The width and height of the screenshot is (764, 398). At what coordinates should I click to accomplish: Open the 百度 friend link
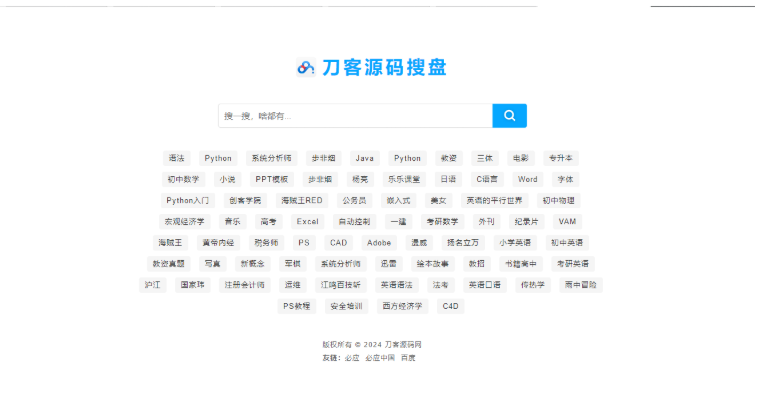[408, 358]
